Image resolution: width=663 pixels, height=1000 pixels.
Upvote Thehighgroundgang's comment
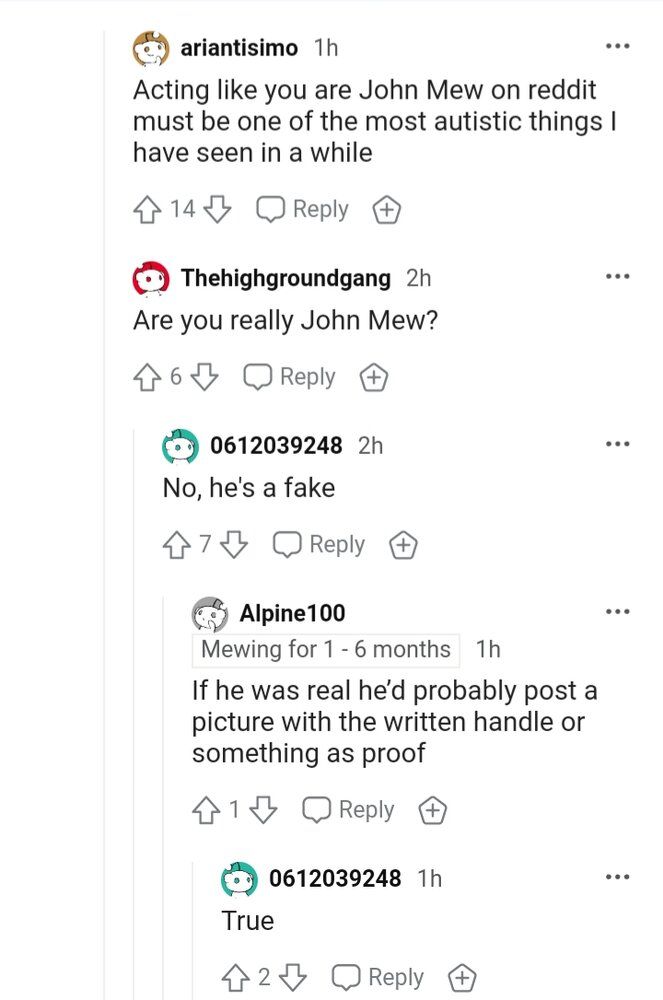[147, 377]
